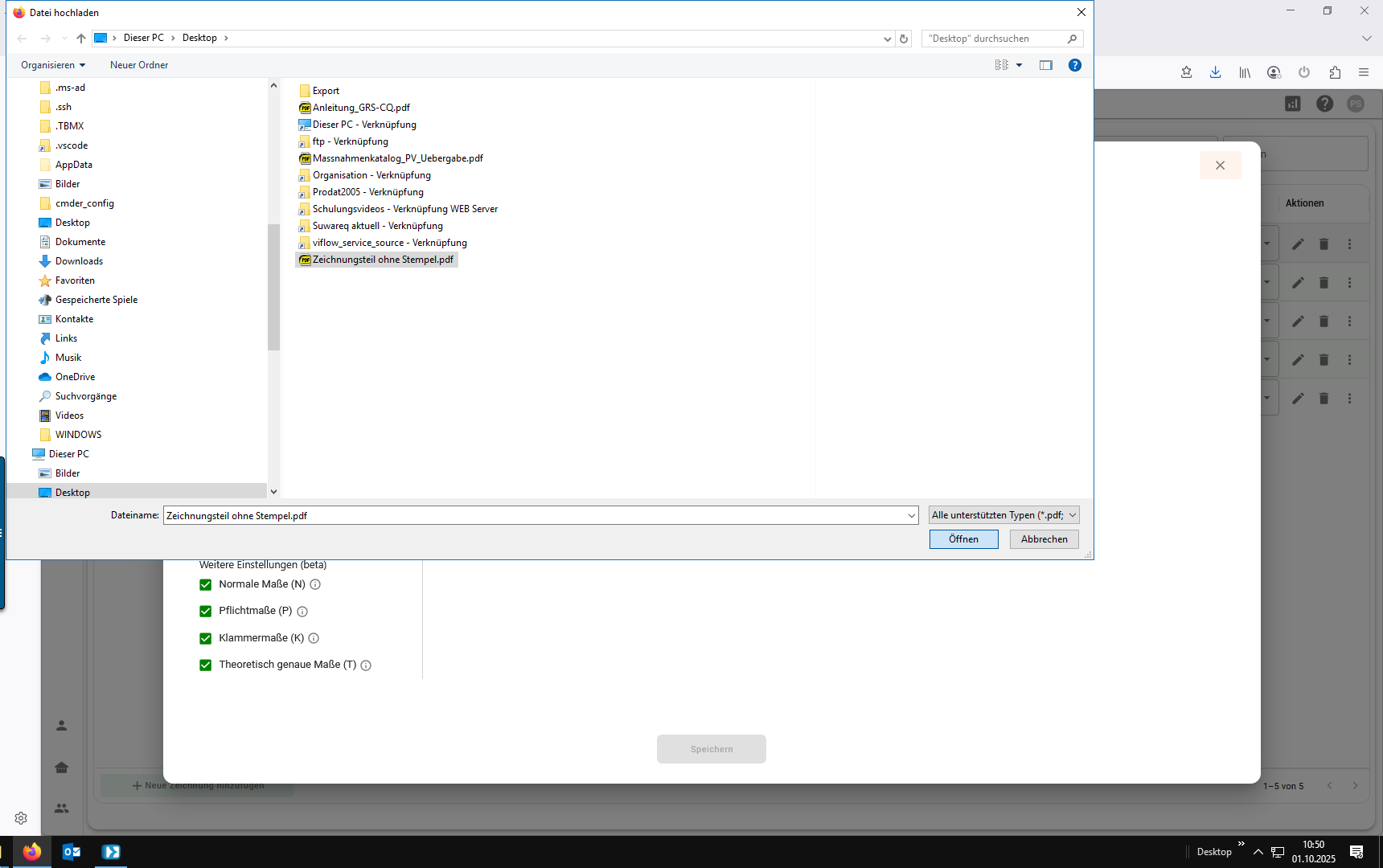Uncheck Normale Maße (N) checkbox
This screenshot has width=1383, height=868.
206,584
